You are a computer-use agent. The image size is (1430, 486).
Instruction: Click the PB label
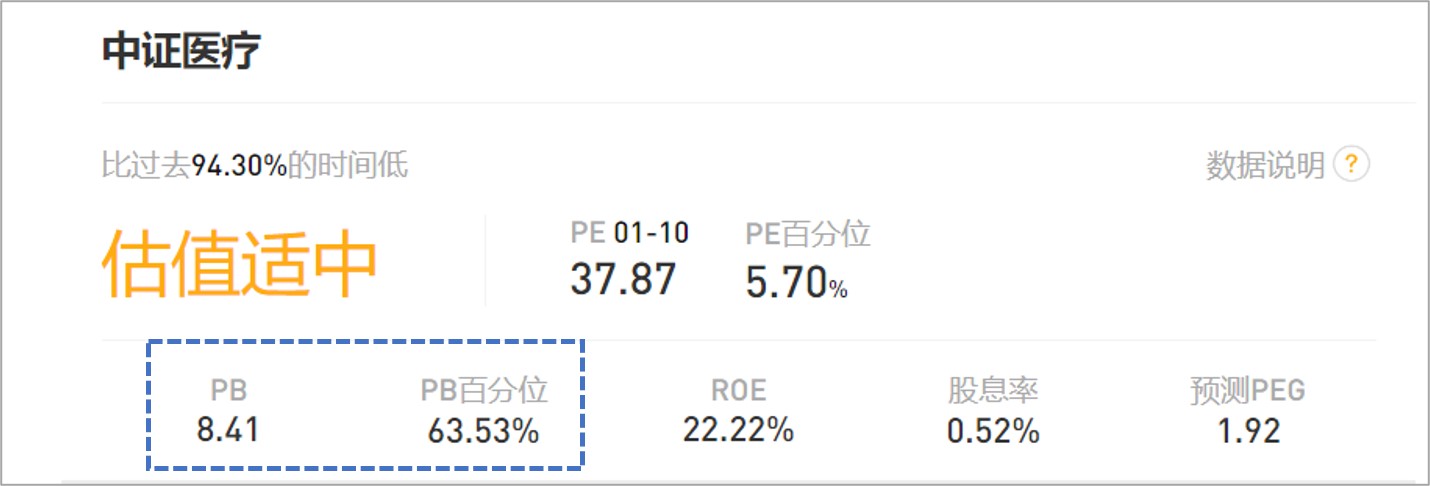coord(228,390)
